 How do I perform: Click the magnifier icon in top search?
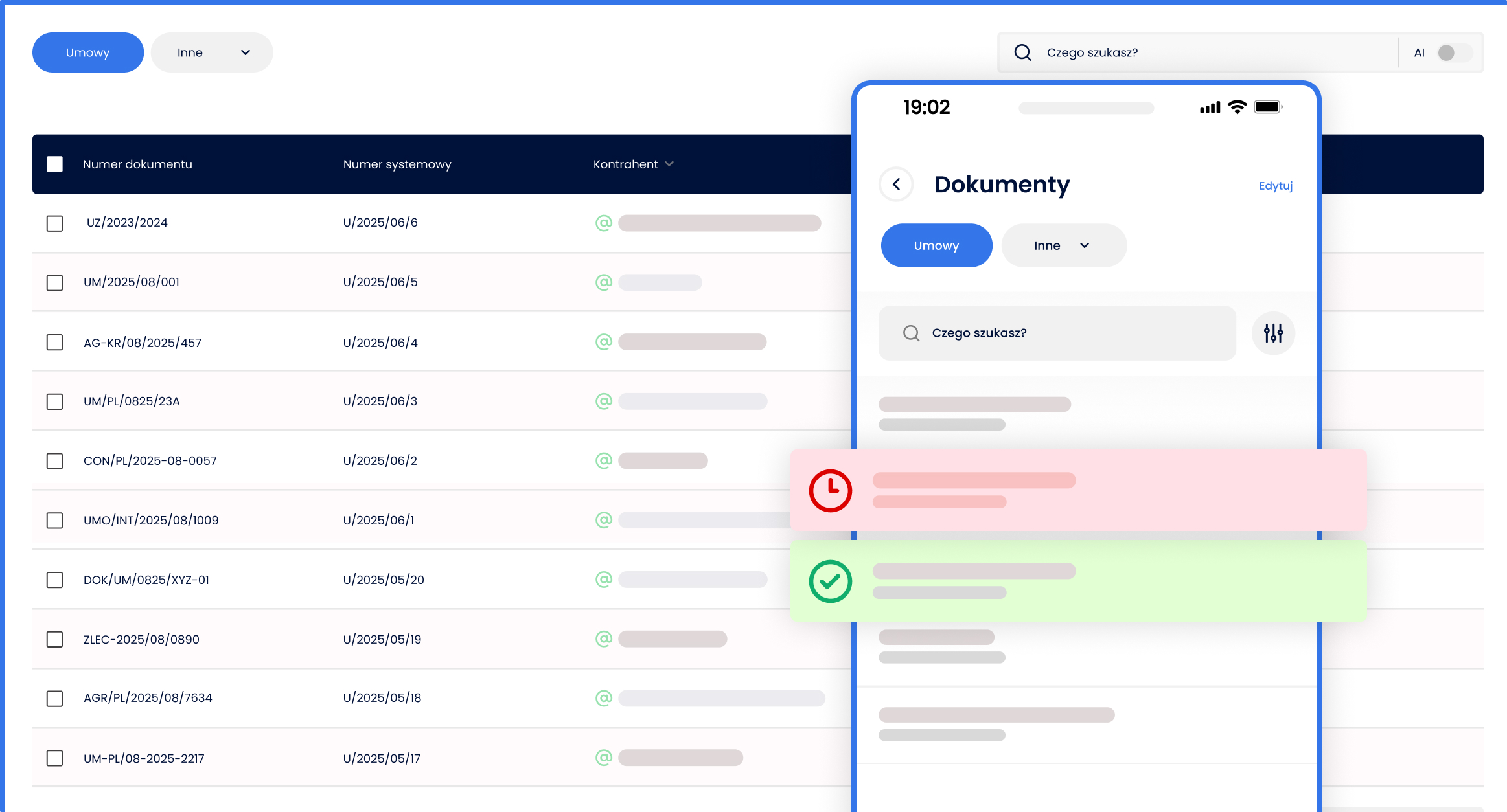1022,52
